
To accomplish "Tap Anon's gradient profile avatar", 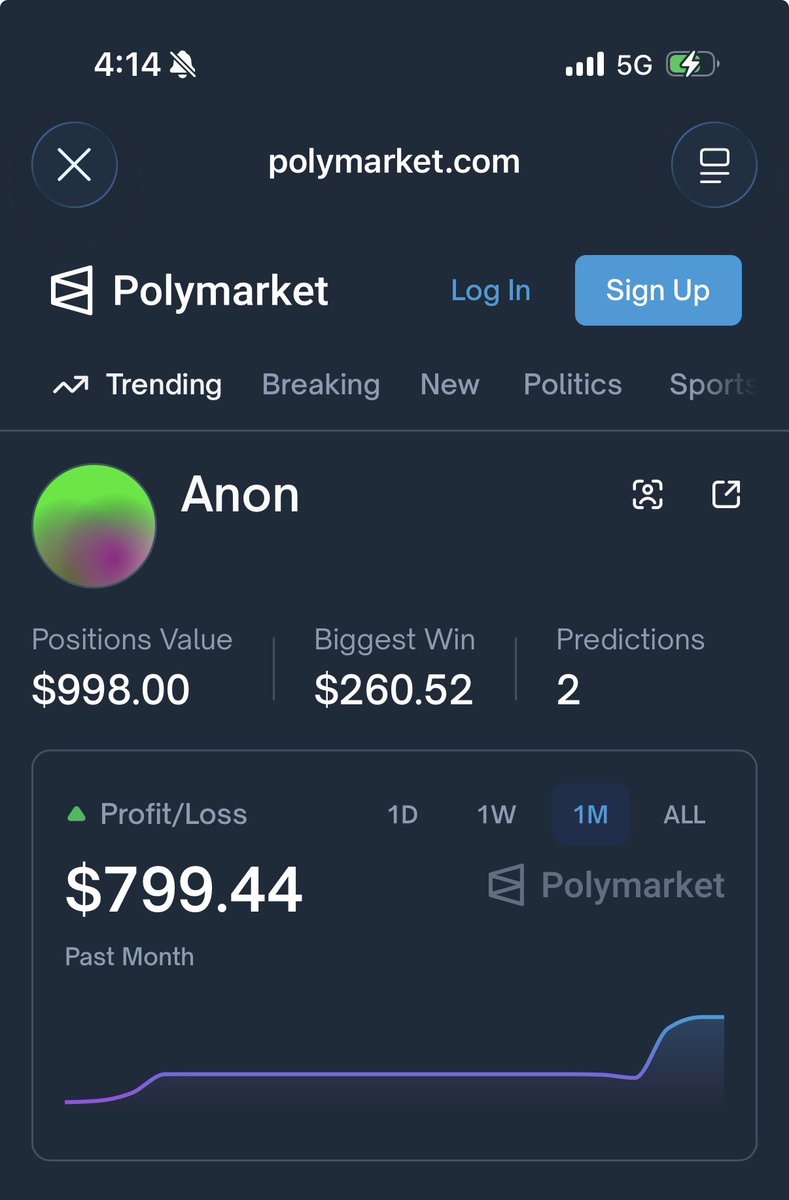I will click(94, 525).
